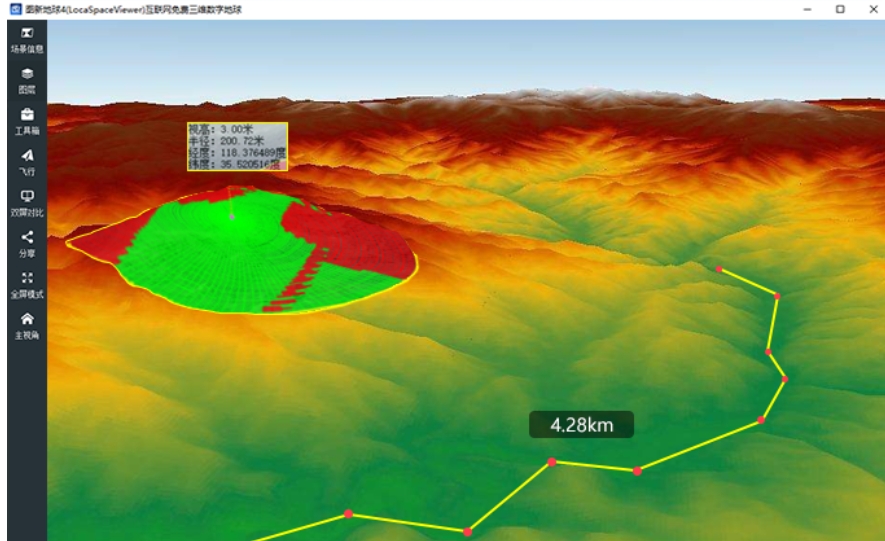Screen dimensions: 885x541
Task: Maximize the LocaSpaceViewer window
Action: tap(839, 9)
